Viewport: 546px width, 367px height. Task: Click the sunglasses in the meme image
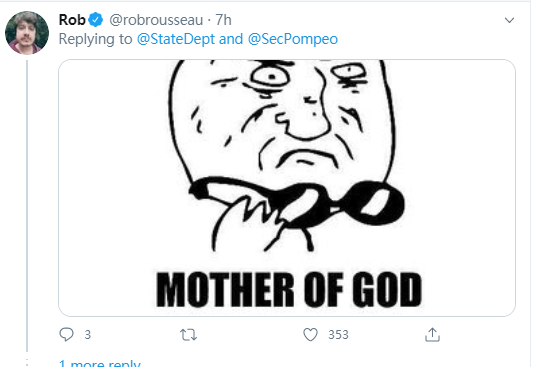(298, 201)
